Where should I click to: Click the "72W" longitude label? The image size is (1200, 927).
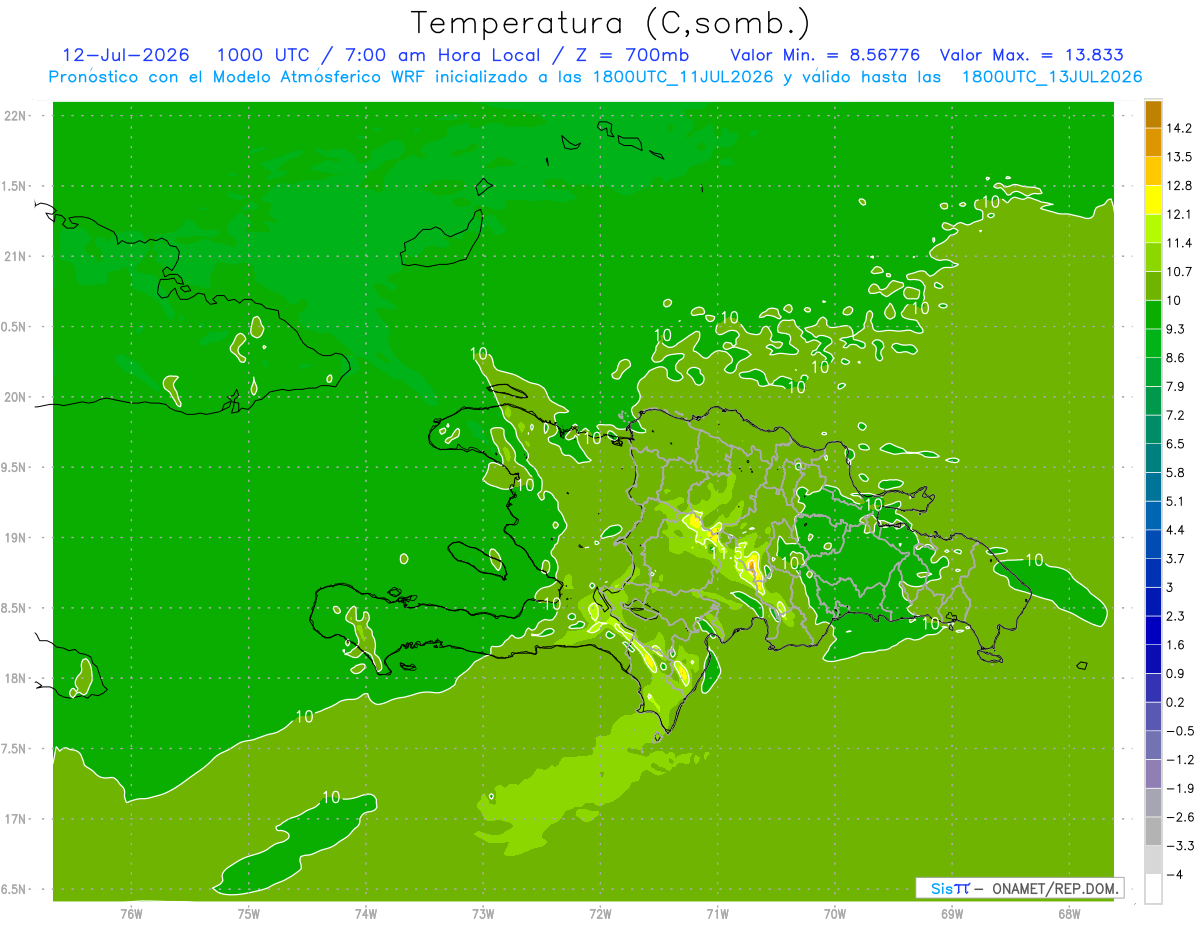tap(600, 913)
